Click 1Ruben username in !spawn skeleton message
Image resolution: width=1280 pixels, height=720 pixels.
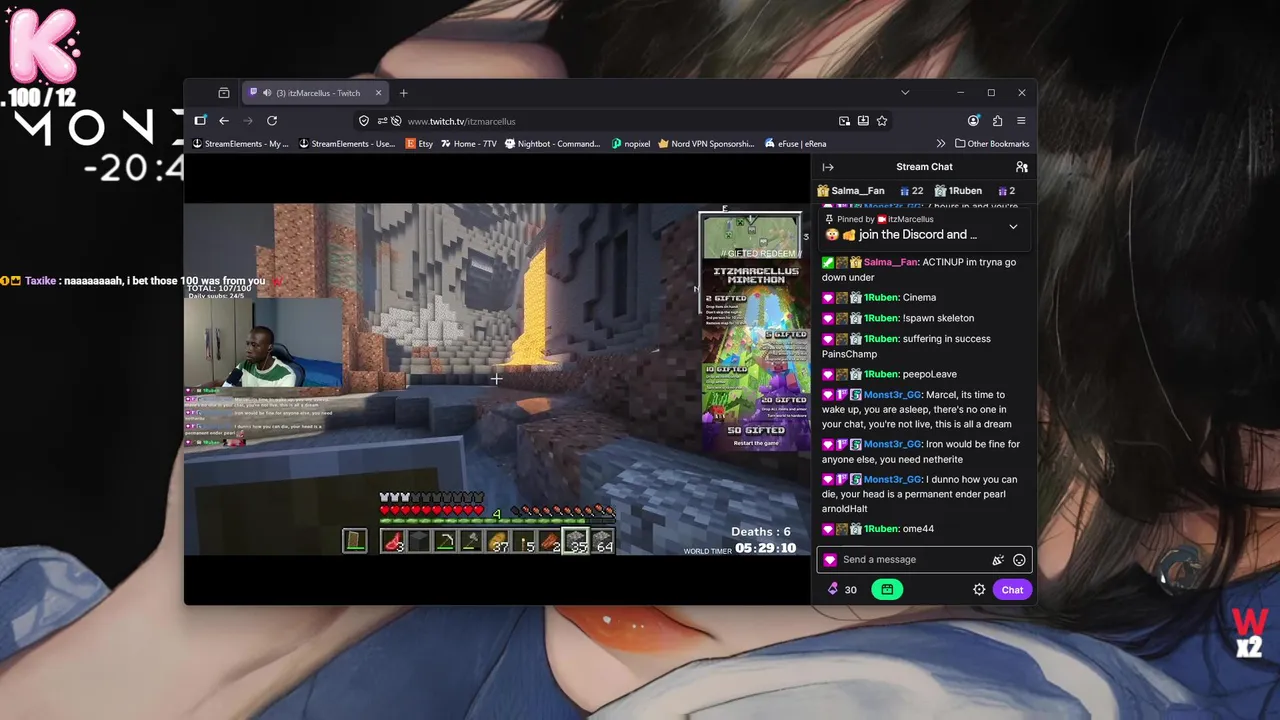pos(880,318)
